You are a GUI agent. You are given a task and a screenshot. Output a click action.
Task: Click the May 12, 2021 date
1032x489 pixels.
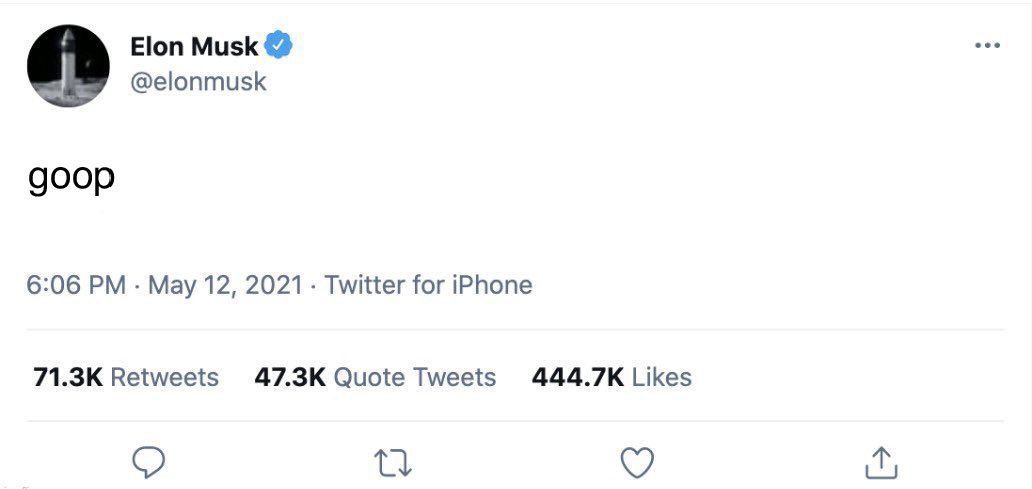[x=225, y=286]
